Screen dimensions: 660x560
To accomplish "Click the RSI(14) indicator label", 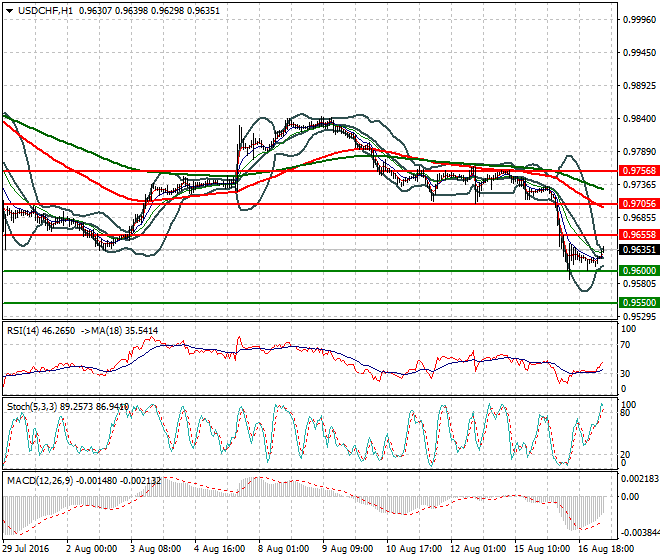I will pos(26,329).
